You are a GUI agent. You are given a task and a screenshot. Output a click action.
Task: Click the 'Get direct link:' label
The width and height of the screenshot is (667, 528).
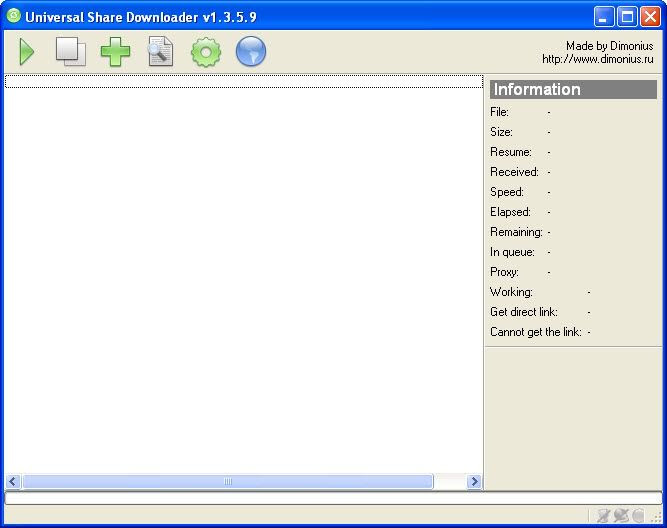[524, 312]
